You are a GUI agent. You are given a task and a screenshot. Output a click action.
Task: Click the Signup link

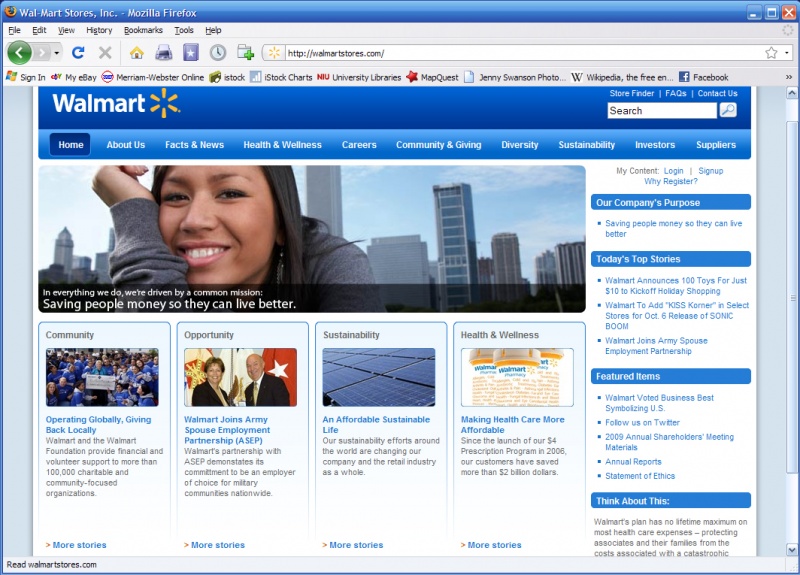711,171
